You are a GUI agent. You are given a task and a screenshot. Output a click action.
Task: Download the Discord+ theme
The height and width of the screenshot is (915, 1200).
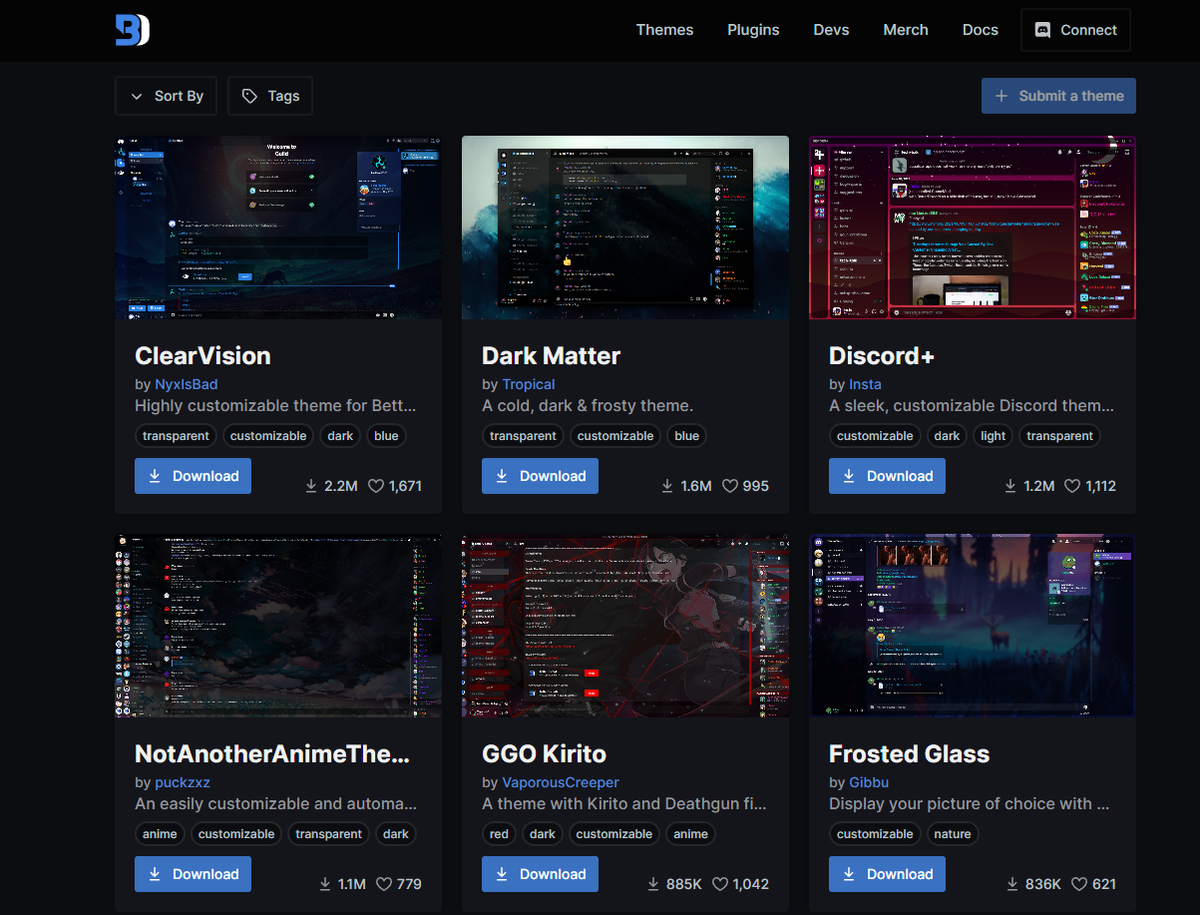tap(887, 476)
